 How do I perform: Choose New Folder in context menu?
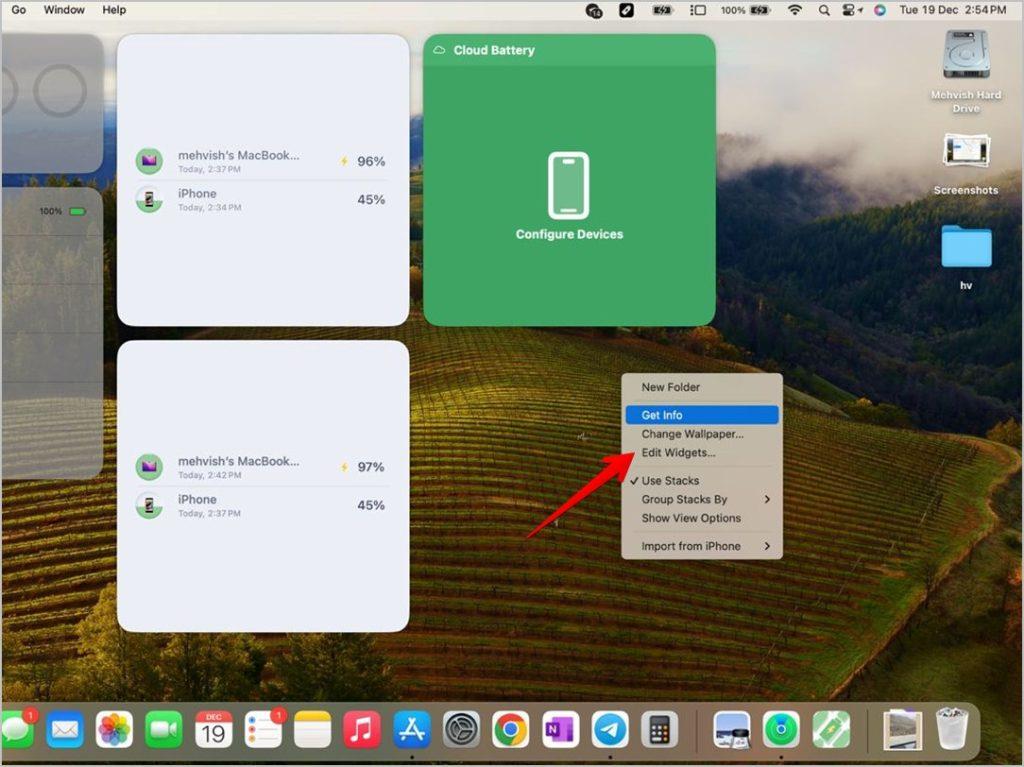702,387
